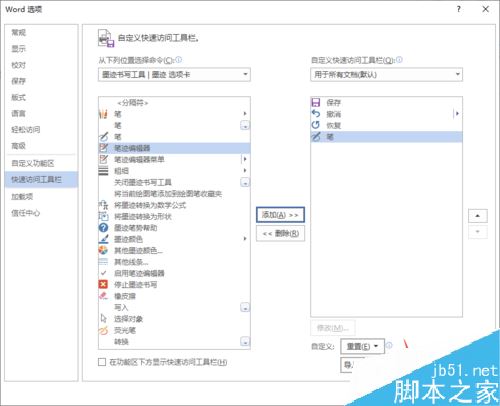Select the 将当前绘图笔添加到绘图笔收藏夹 row
Image resolution: width=500 pixels, height=406 pixels.
[174, 193]
